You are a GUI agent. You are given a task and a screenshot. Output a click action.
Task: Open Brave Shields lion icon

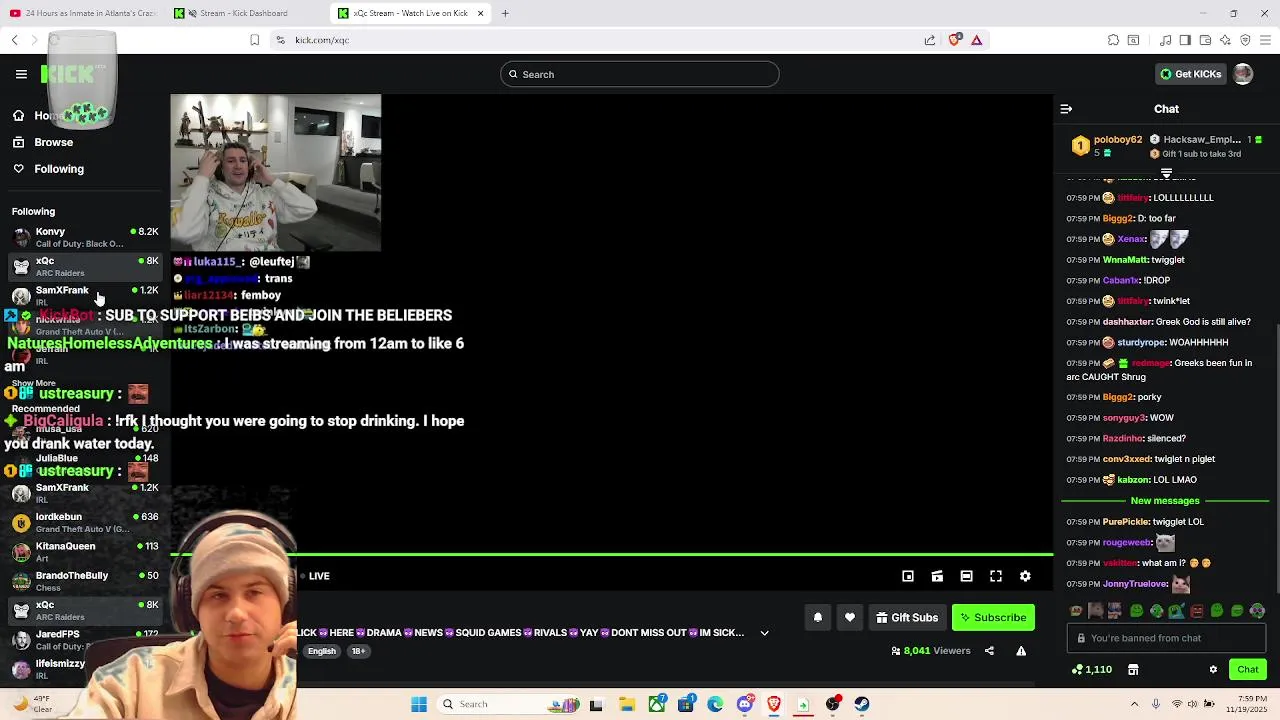pyautogui.click(x=954, y=40)
